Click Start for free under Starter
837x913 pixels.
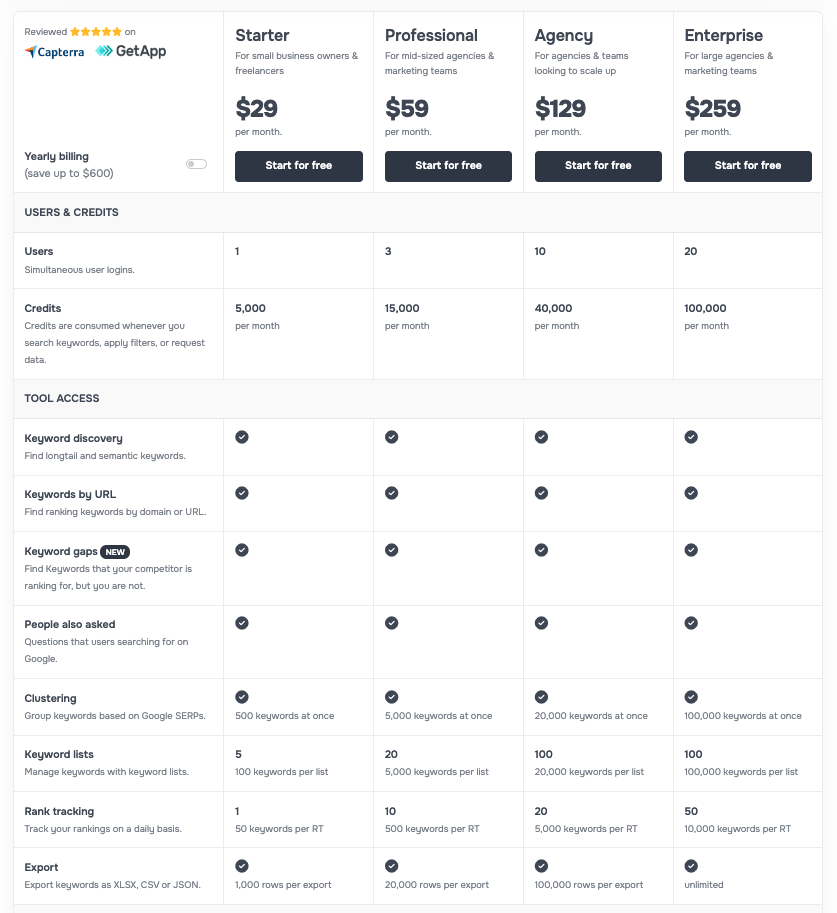point(298,166)
